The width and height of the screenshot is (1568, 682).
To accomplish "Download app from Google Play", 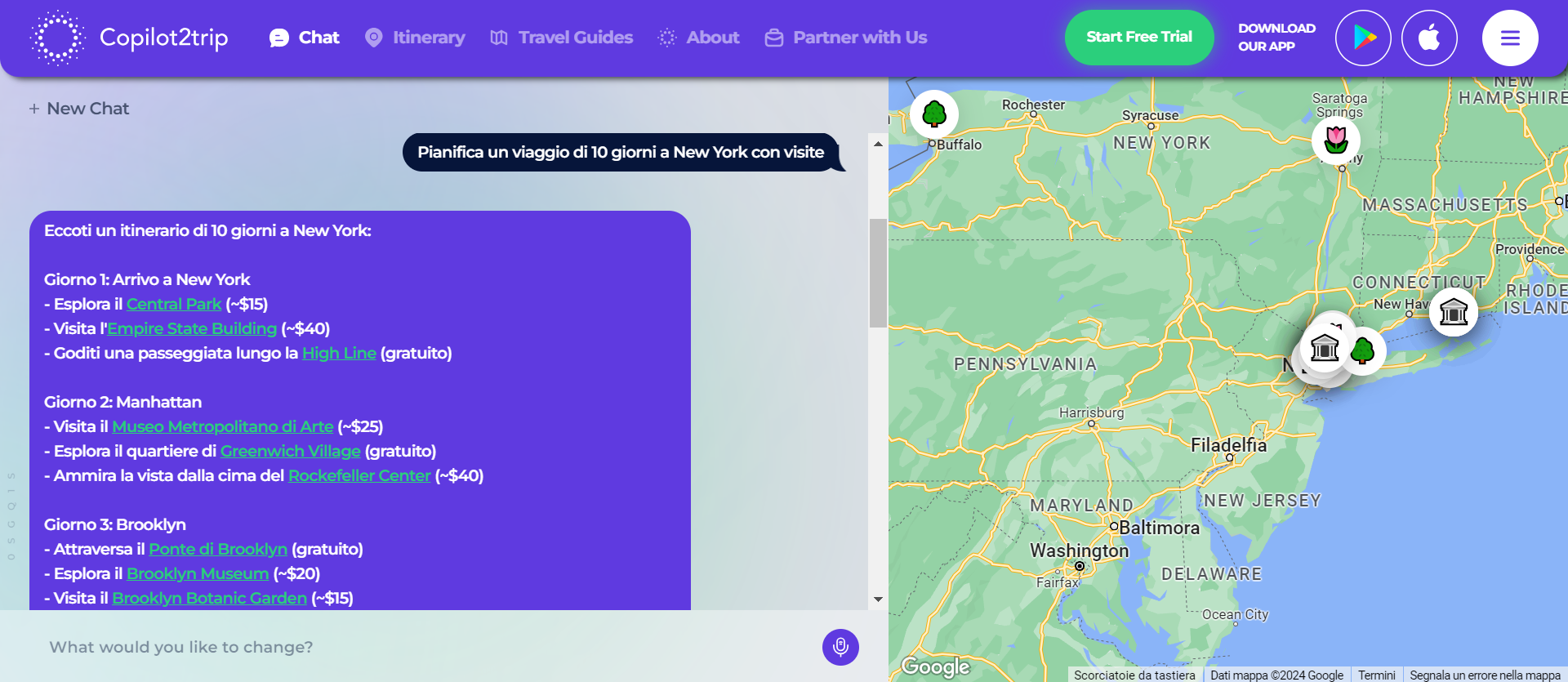I will click(1363, 38).
